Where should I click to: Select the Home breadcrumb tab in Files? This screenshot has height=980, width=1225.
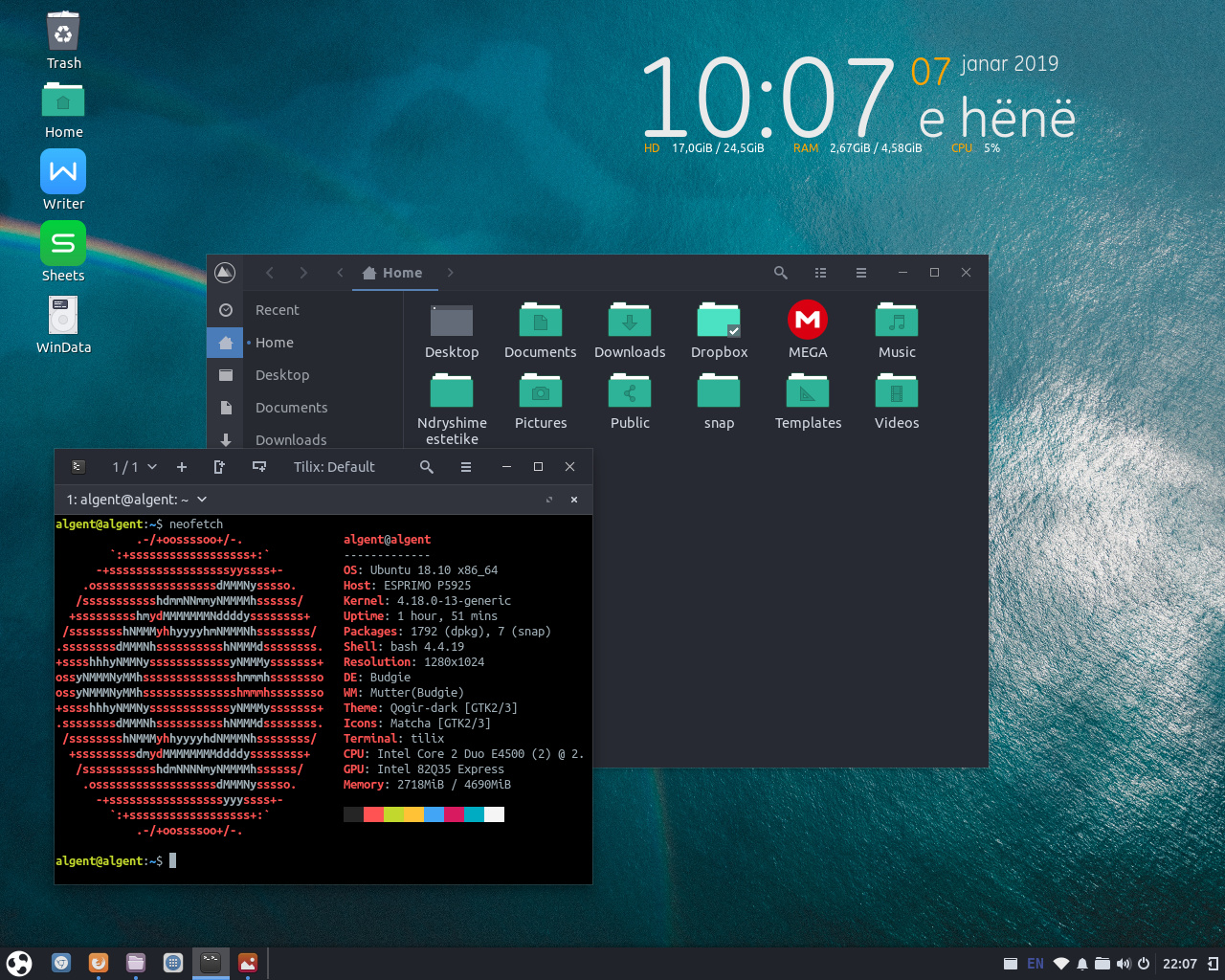coord(394,272)
